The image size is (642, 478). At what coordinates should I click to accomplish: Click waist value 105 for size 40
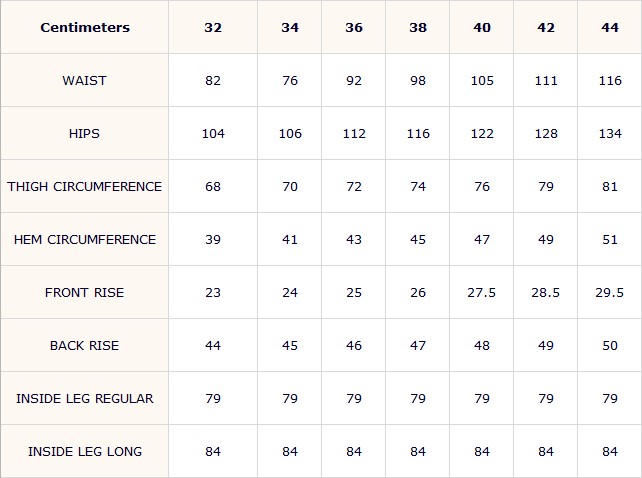point(482,80)
